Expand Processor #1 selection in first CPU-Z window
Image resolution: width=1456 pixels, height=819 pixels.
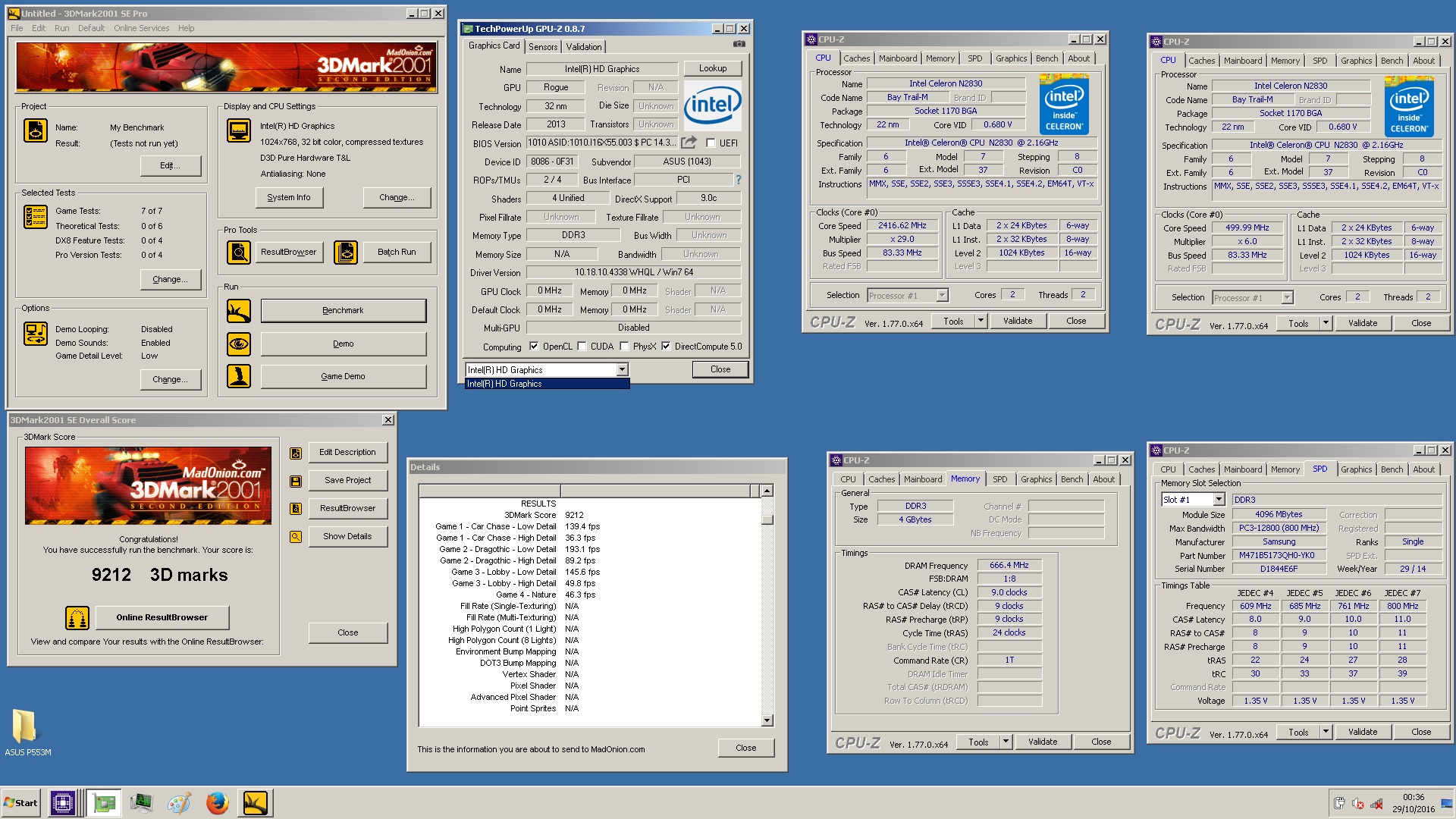point(943,296)
